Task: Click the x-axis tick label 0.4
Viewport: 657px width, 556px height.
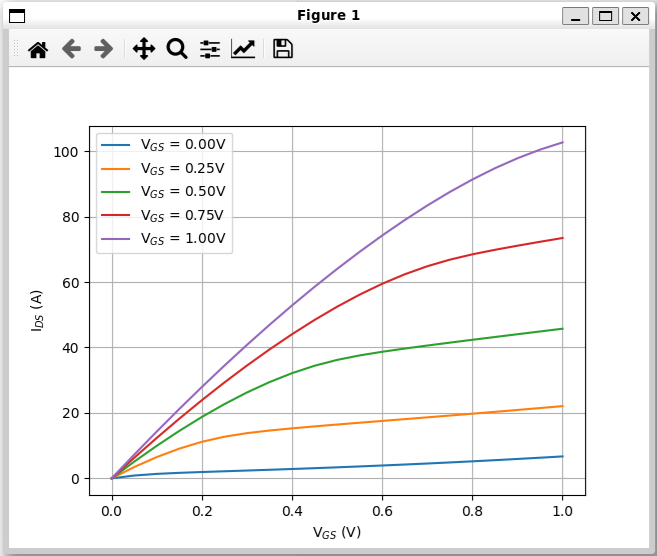Action: tap(292, 511)
